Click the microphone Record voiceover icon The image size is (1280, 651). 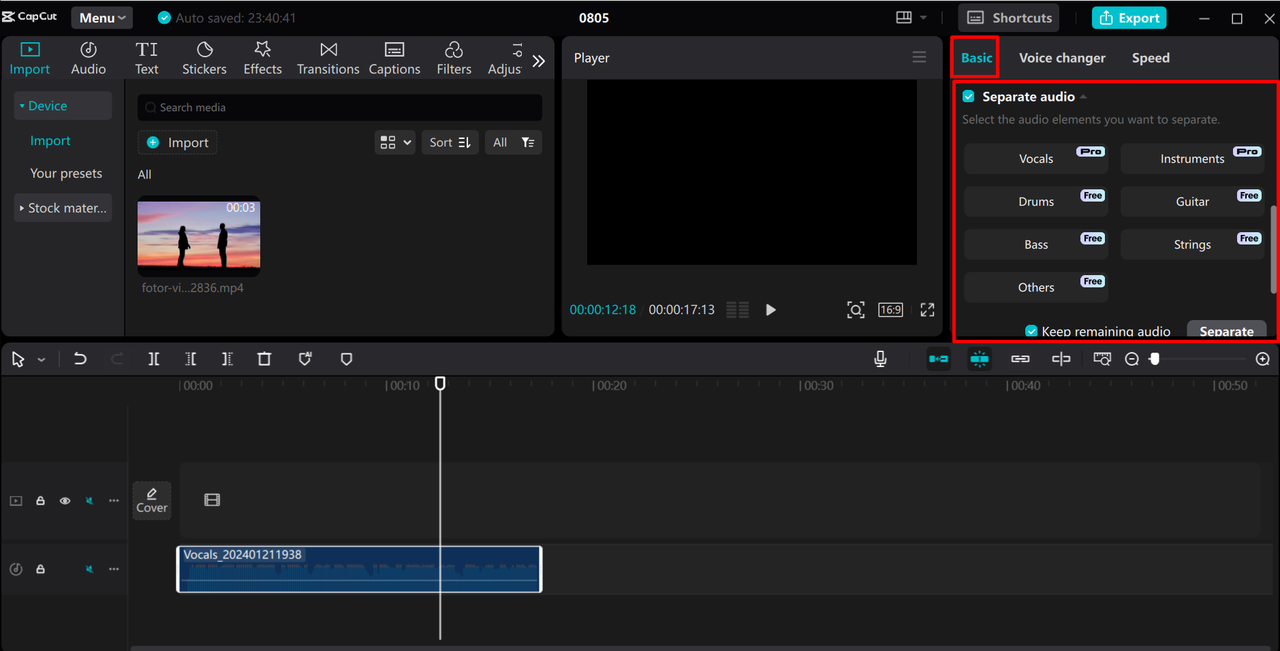[880, 359]
